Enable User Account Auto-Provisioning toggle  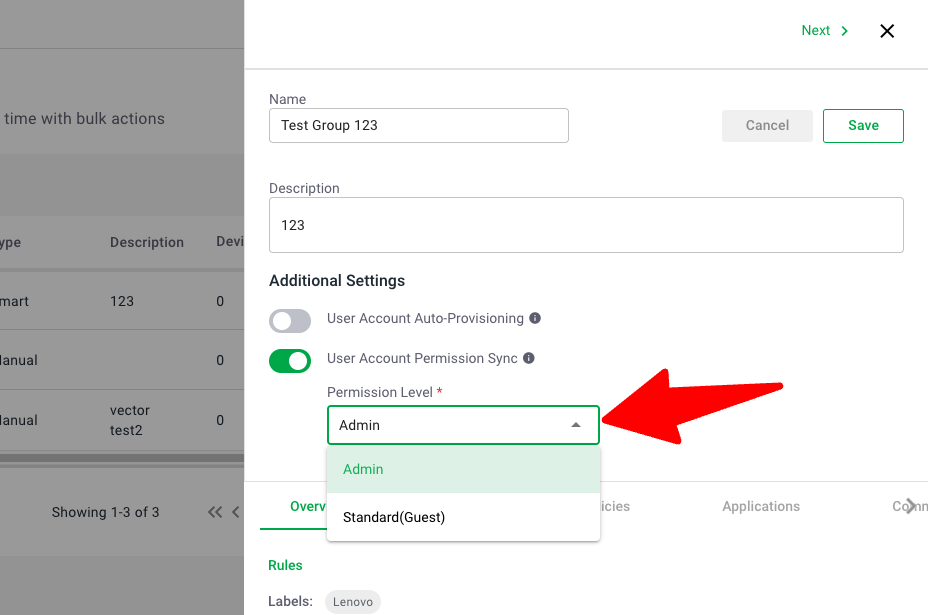tap(290, 320)
